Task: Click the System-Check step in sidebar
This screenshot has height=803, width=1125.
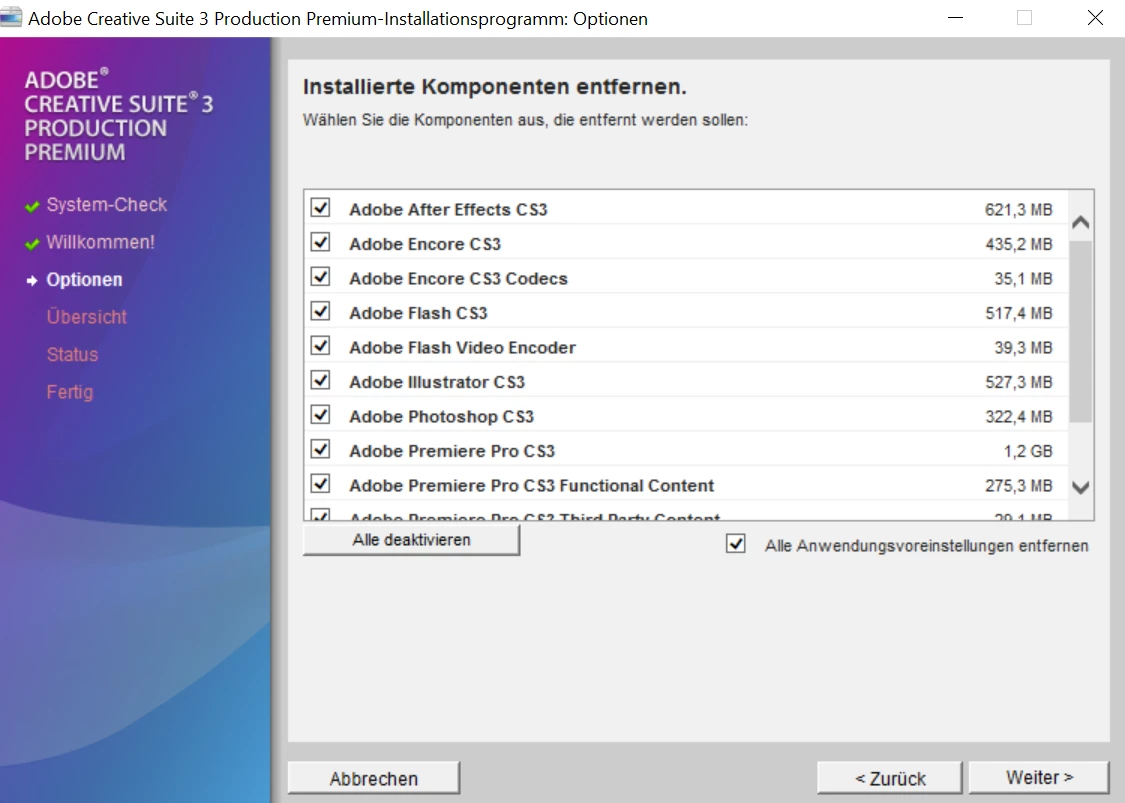Action: pyautogui.click(x=107, y=205)
